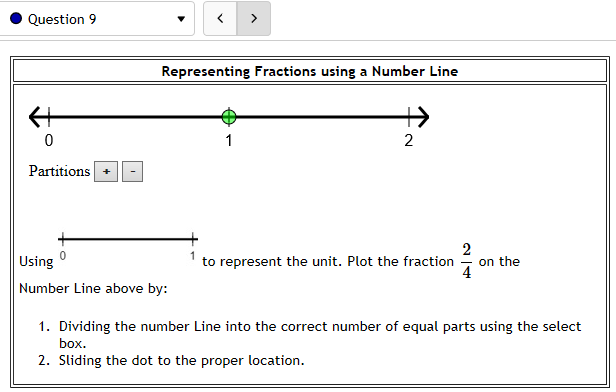Click the tick mark at 0 on number line
Viewport: 616px width, 392px height.
click(49, 117)
